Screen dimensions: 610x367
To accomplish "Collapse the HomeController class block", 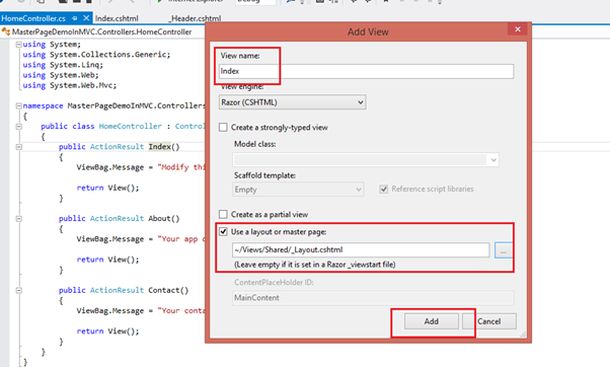I will pos(18,126).
